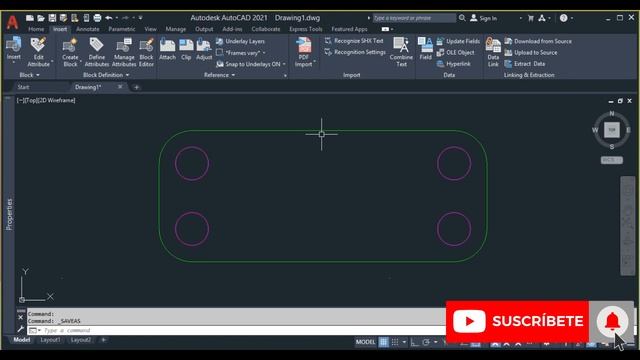The width and height of the screenshot is (640, 360).
Task: Toggle polar tracking in status bar
Action: pyautogui.click(x=426, y=342)
